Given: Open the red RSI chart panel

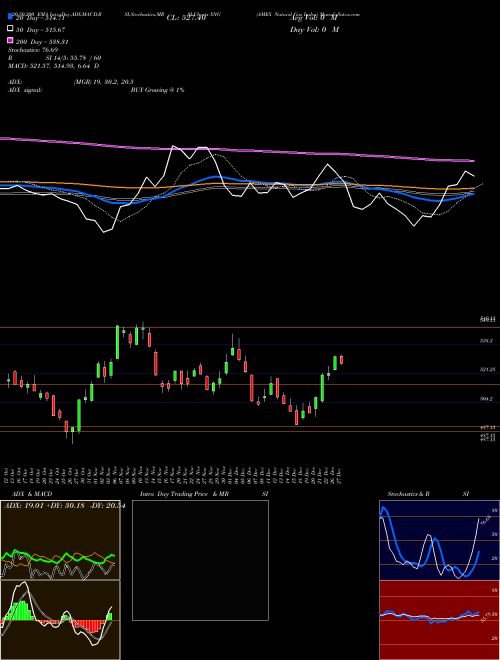Looking at the screenshot, I should pyautogui.click(x=439, y=620).
